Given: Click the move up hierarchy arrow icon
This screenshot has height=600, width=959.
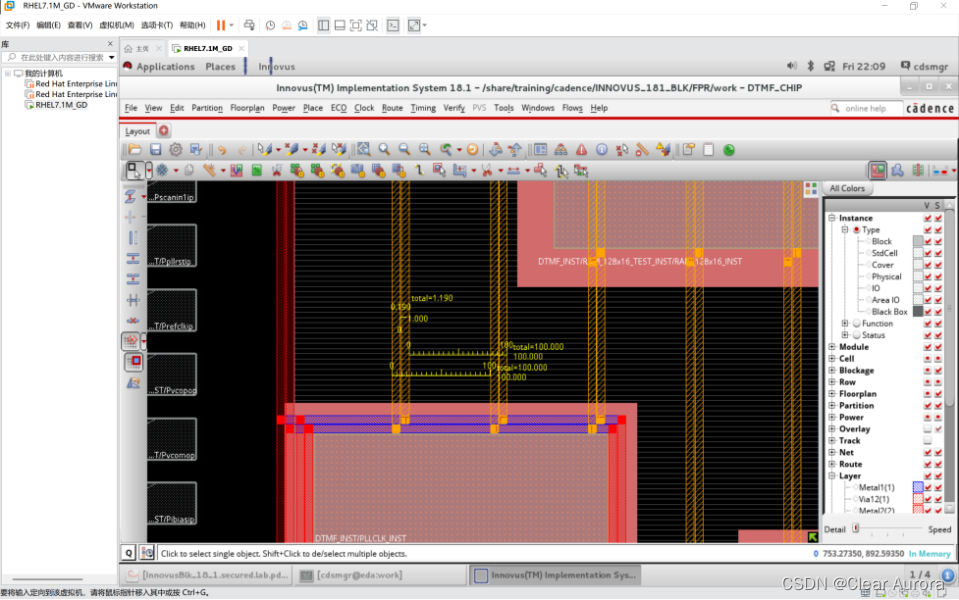Looking at the screenshot, I should click(x=516, y=149).
